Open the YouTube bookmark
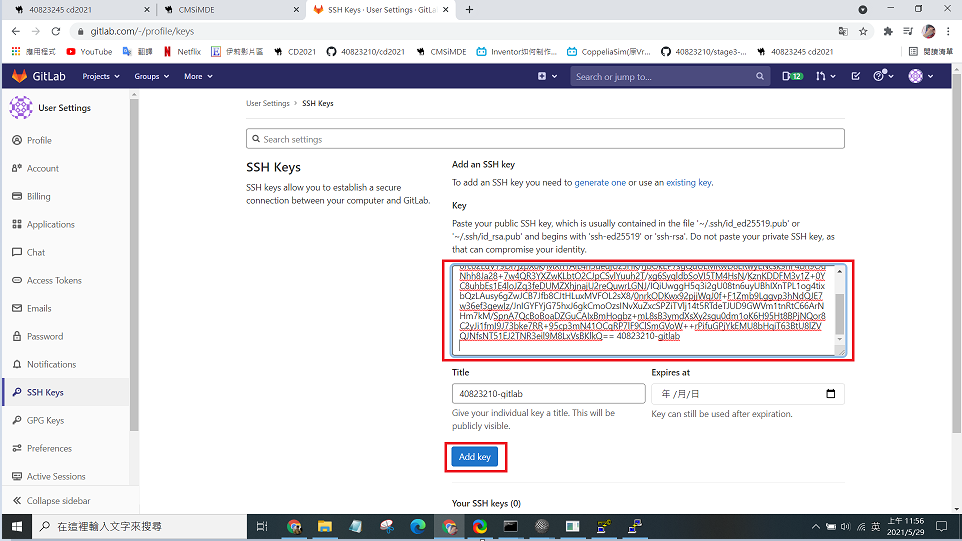Image resolution: width=962 pixels, height=541 pixels. [x=90, y=52]
